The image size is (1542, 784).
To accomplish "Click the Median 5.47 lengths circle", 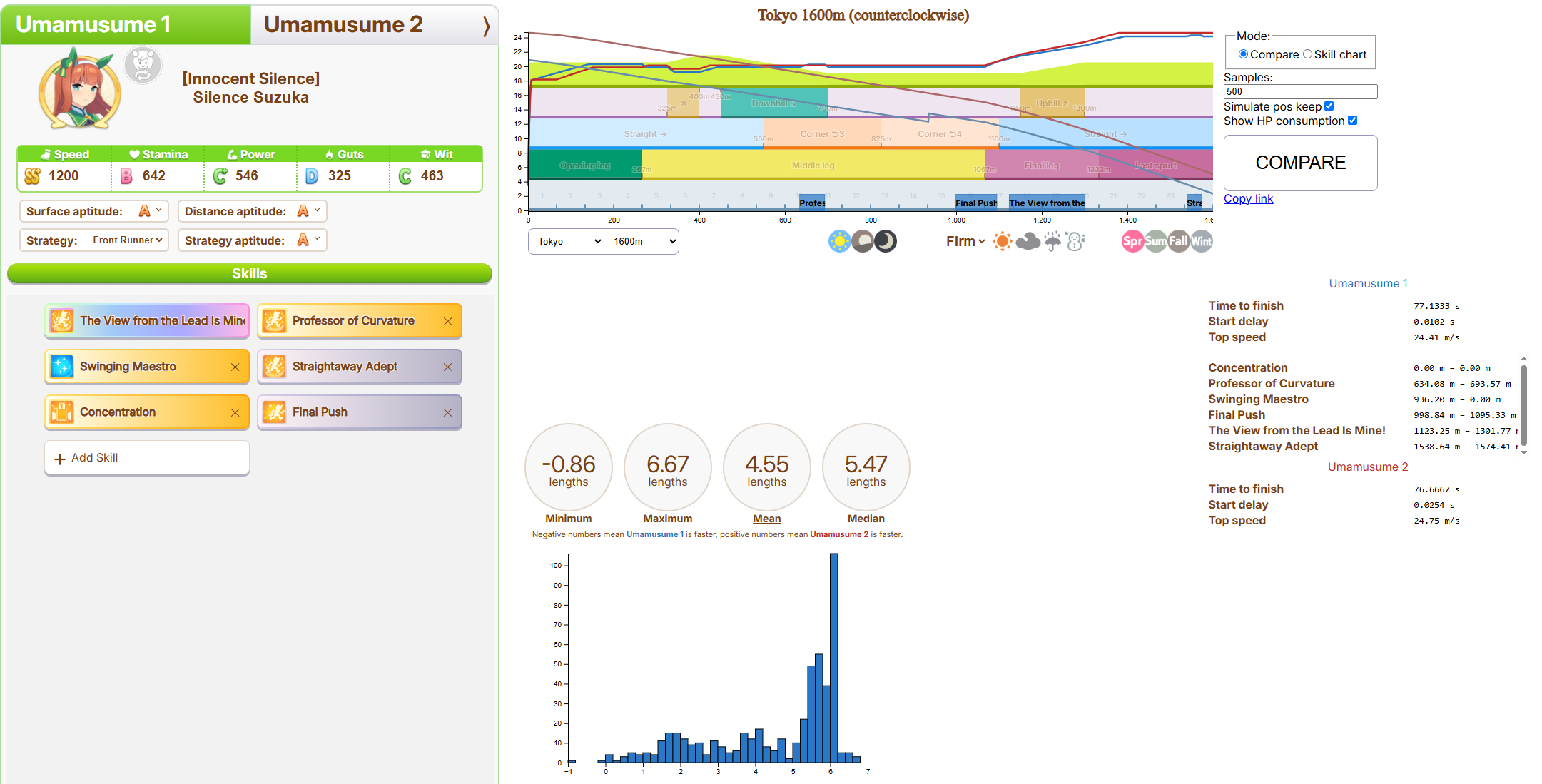I will point(866,467).
